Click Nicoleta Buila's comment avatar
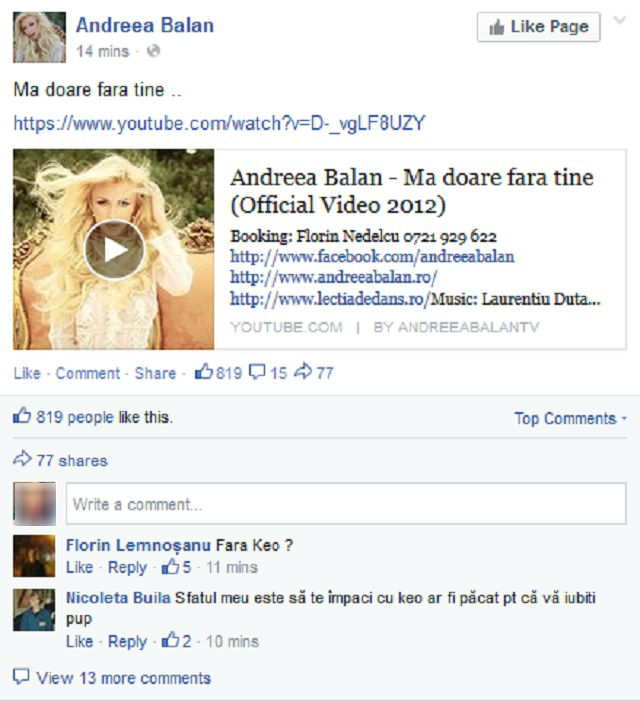The image size is (640, 701). (34, 610)
